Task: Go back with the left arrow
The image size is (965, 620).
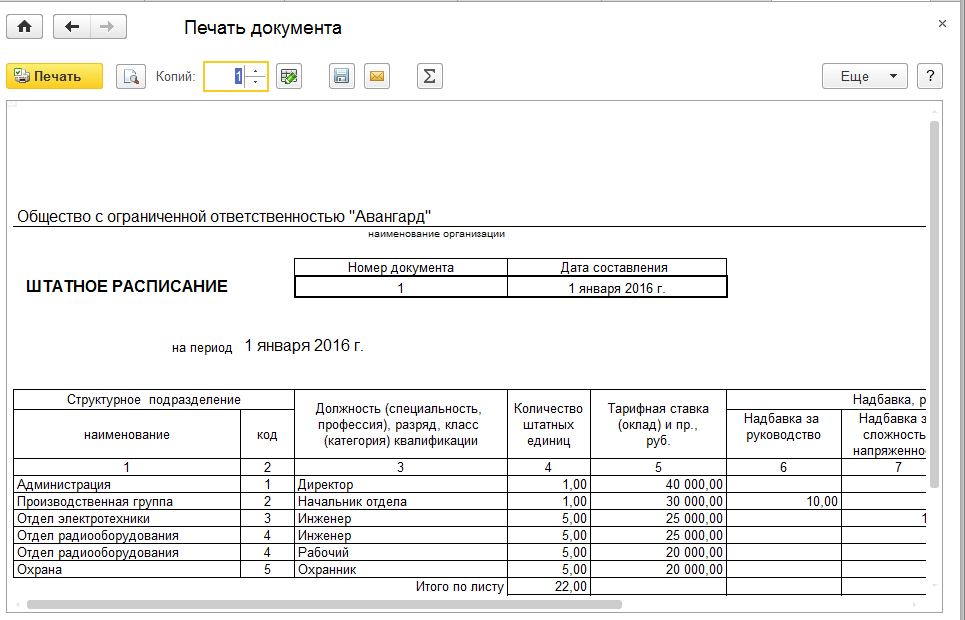Action: (71, 27)
